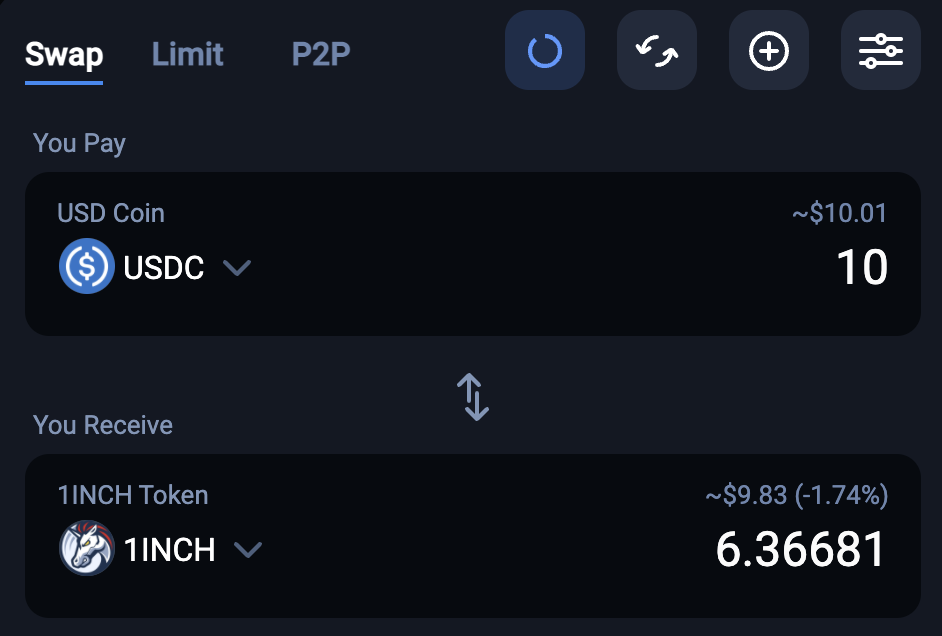Screen dimensions: 942x636
Task: Click the 1INCH Token name label
Action: pos(133,495)
